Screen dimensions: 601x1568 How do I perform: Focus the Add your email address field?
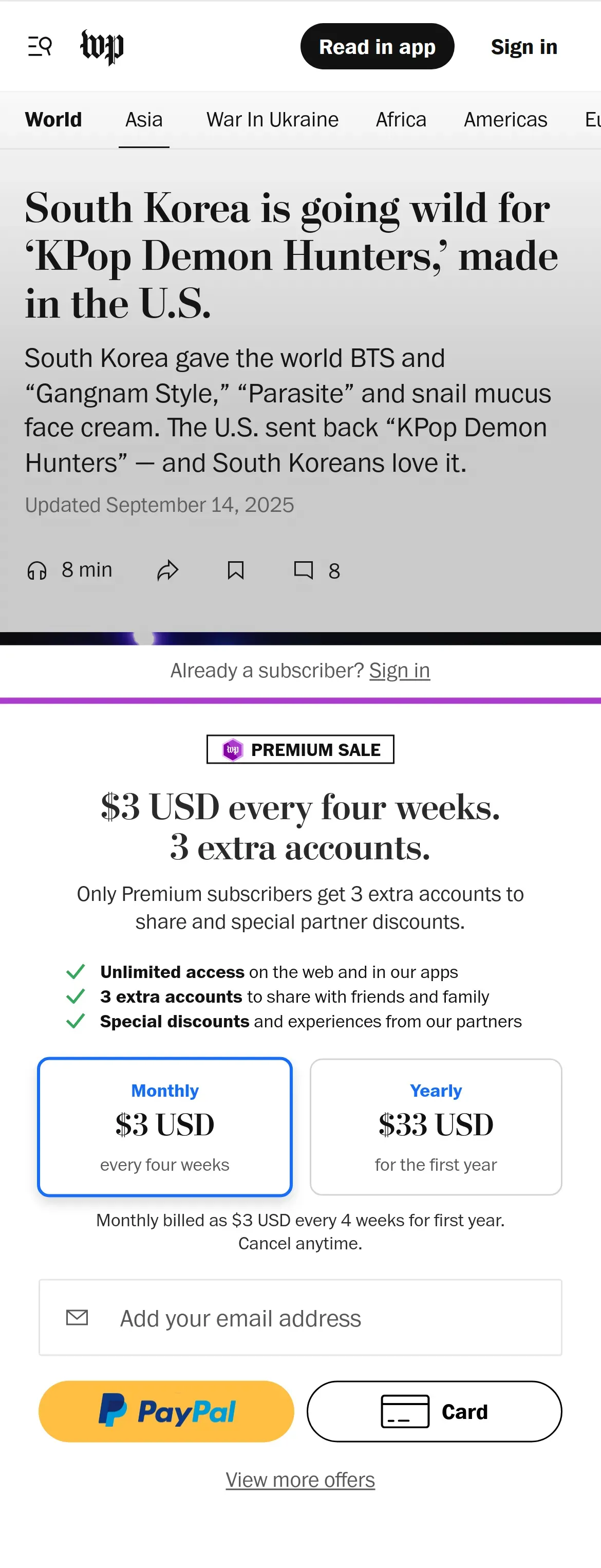pyautogui.click(x=300, y=1317)
